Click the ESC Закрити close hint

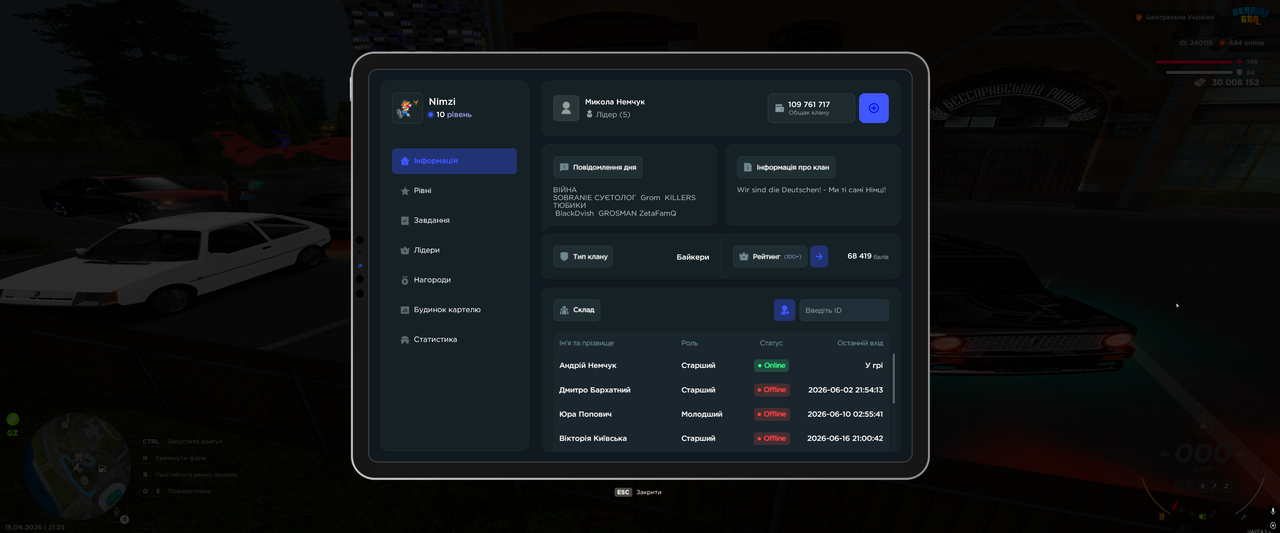(x=638, y=492)
